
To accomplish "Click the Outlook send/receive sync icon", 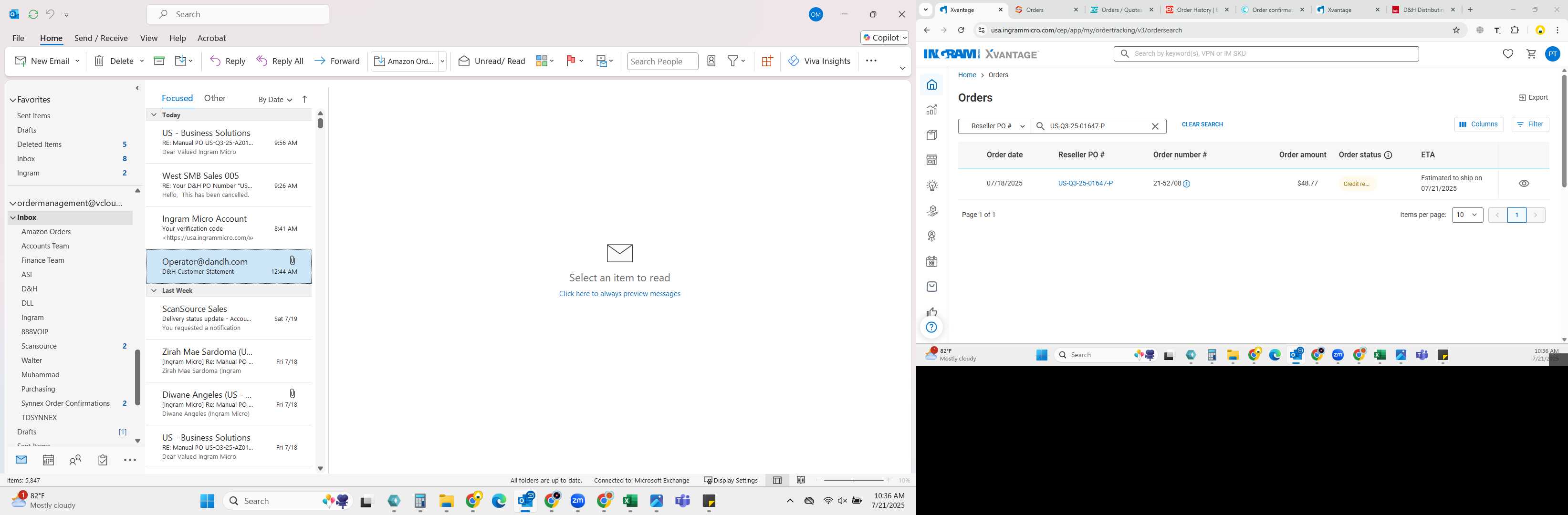I will [33, 14].
